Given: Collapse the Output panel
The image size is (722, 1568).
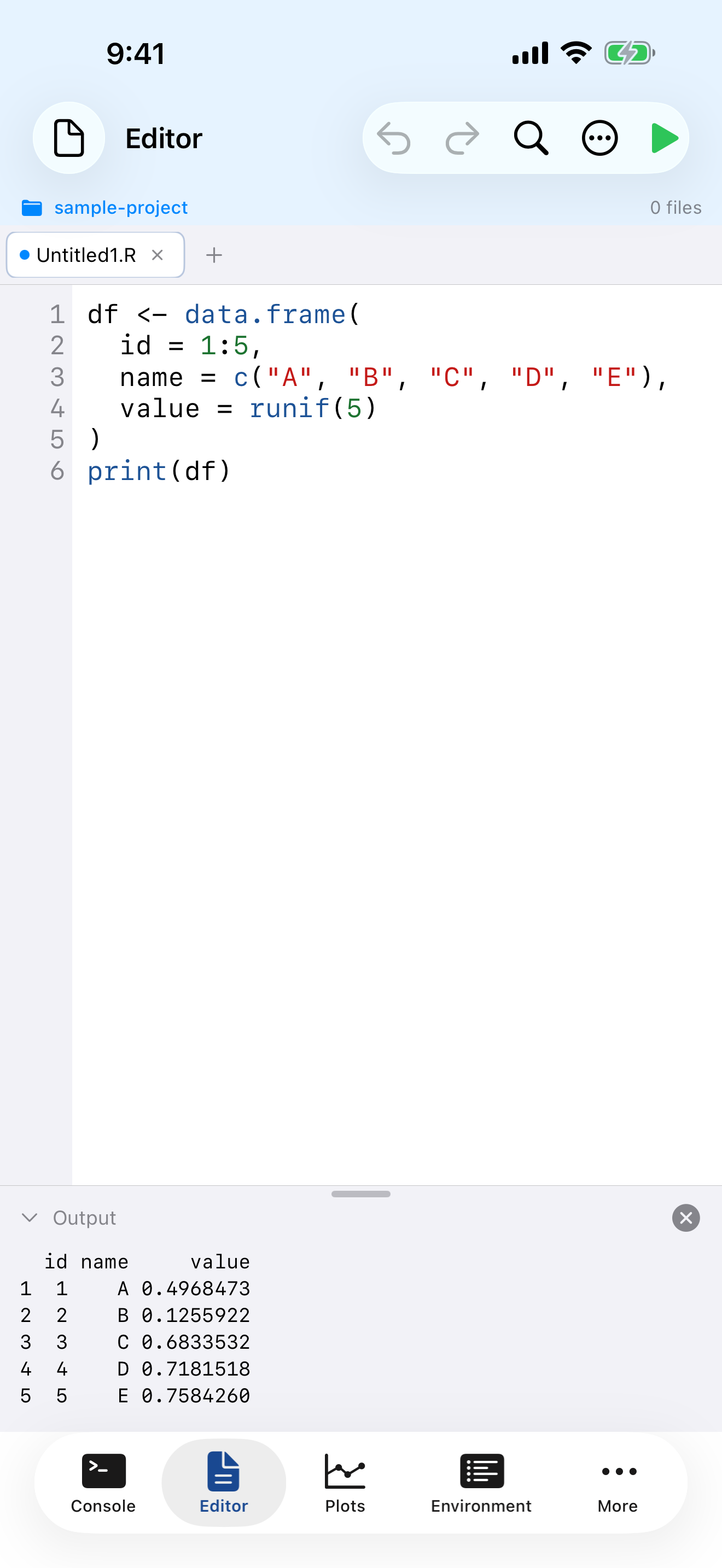Looking at the screenshot, I should pyautogui.click(x=29, y=1218).
